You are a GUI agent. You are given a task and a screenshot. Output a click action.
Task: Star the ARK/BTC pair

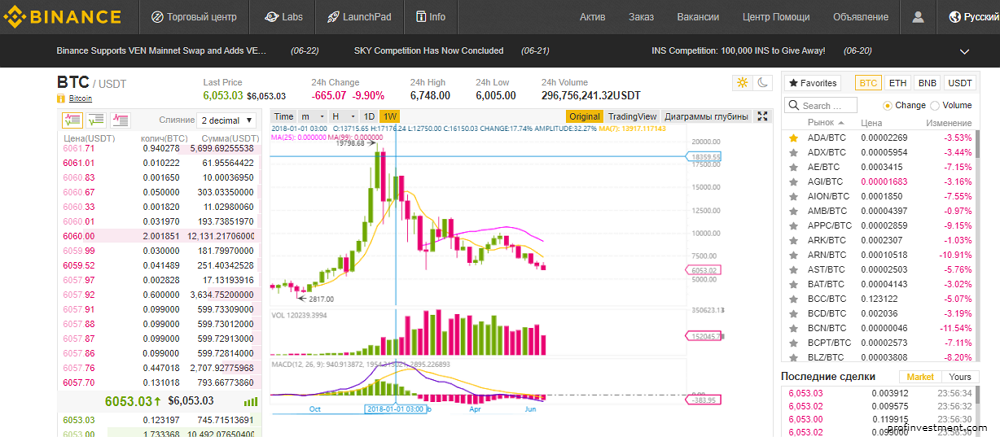[x=793, y=240]
